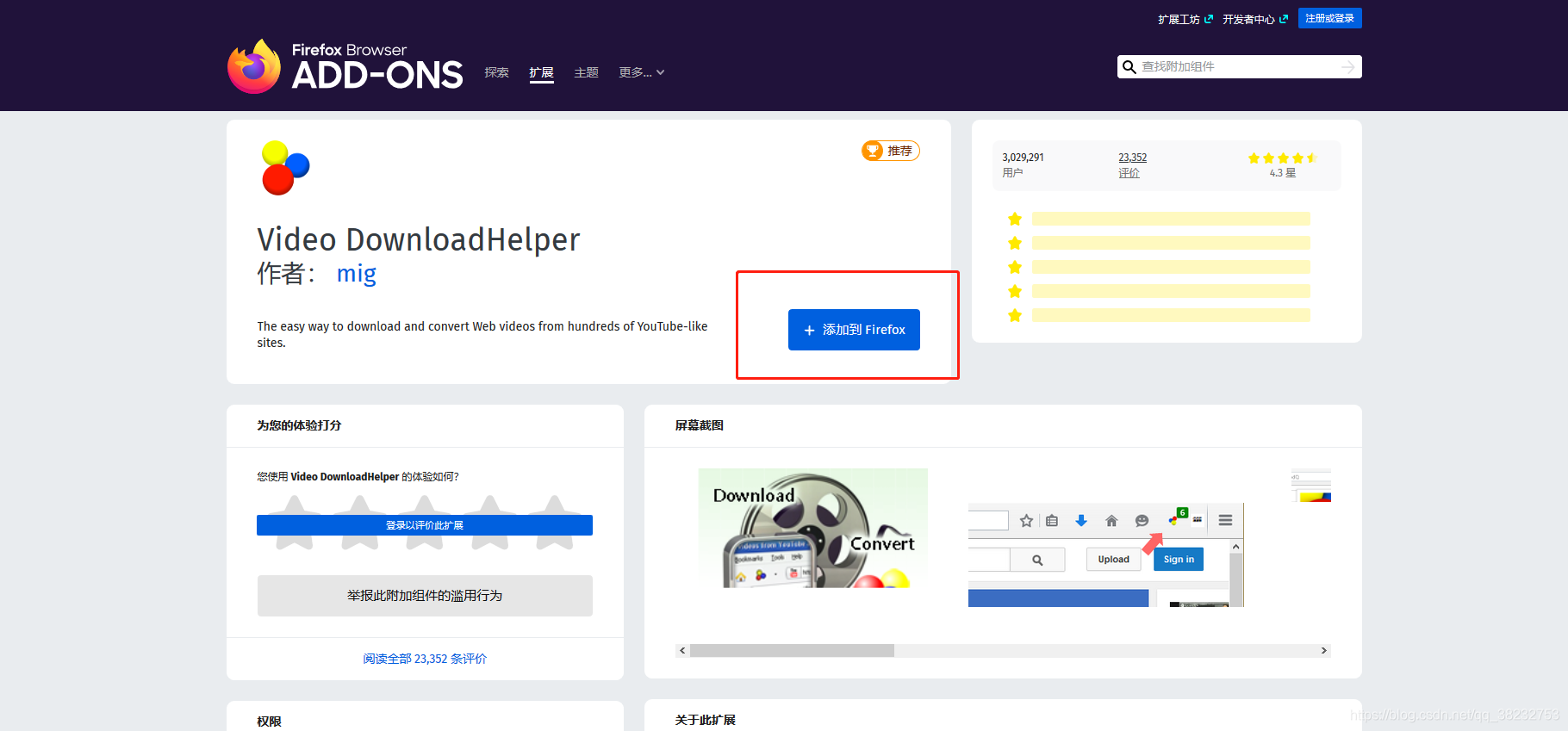This screenshot has height=731, width=1568.
Task: Select the 探索 navigation tab
Action: [x=497, y=72]
